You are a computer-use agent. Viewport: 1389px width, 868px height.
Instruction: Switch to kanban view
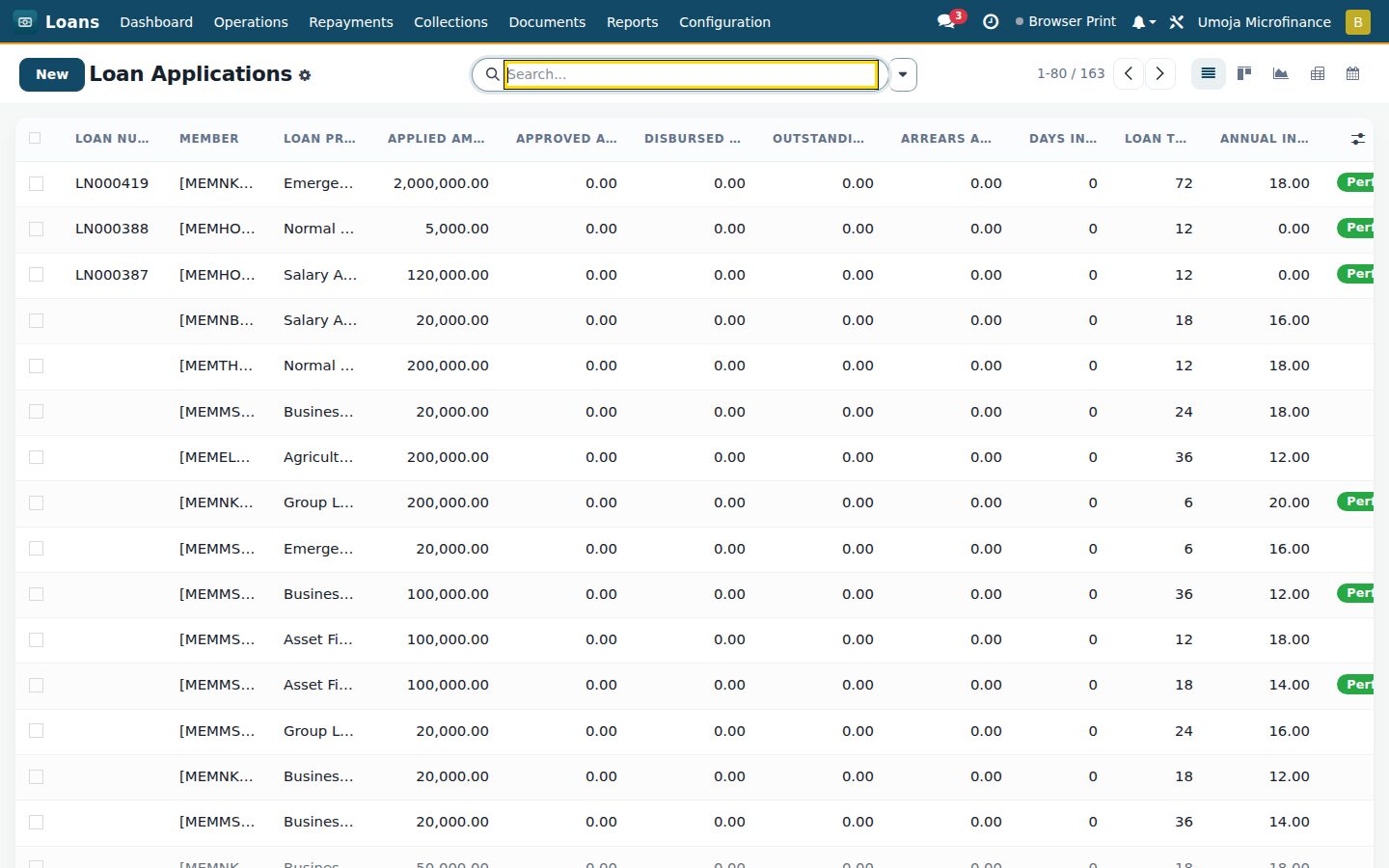[1244, 74]
